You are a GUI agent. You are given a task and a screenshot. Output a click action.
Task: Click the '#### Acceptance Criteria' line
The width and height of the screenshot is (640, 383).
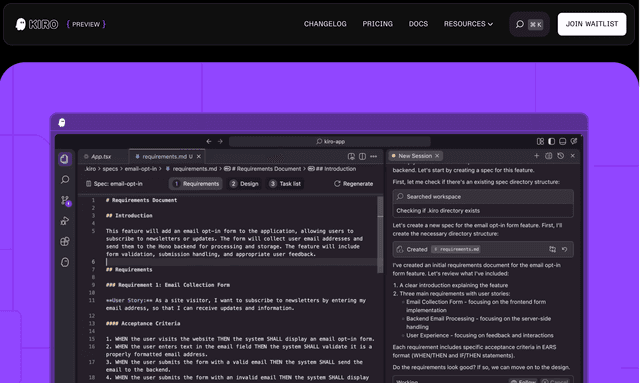click(143, 323)
